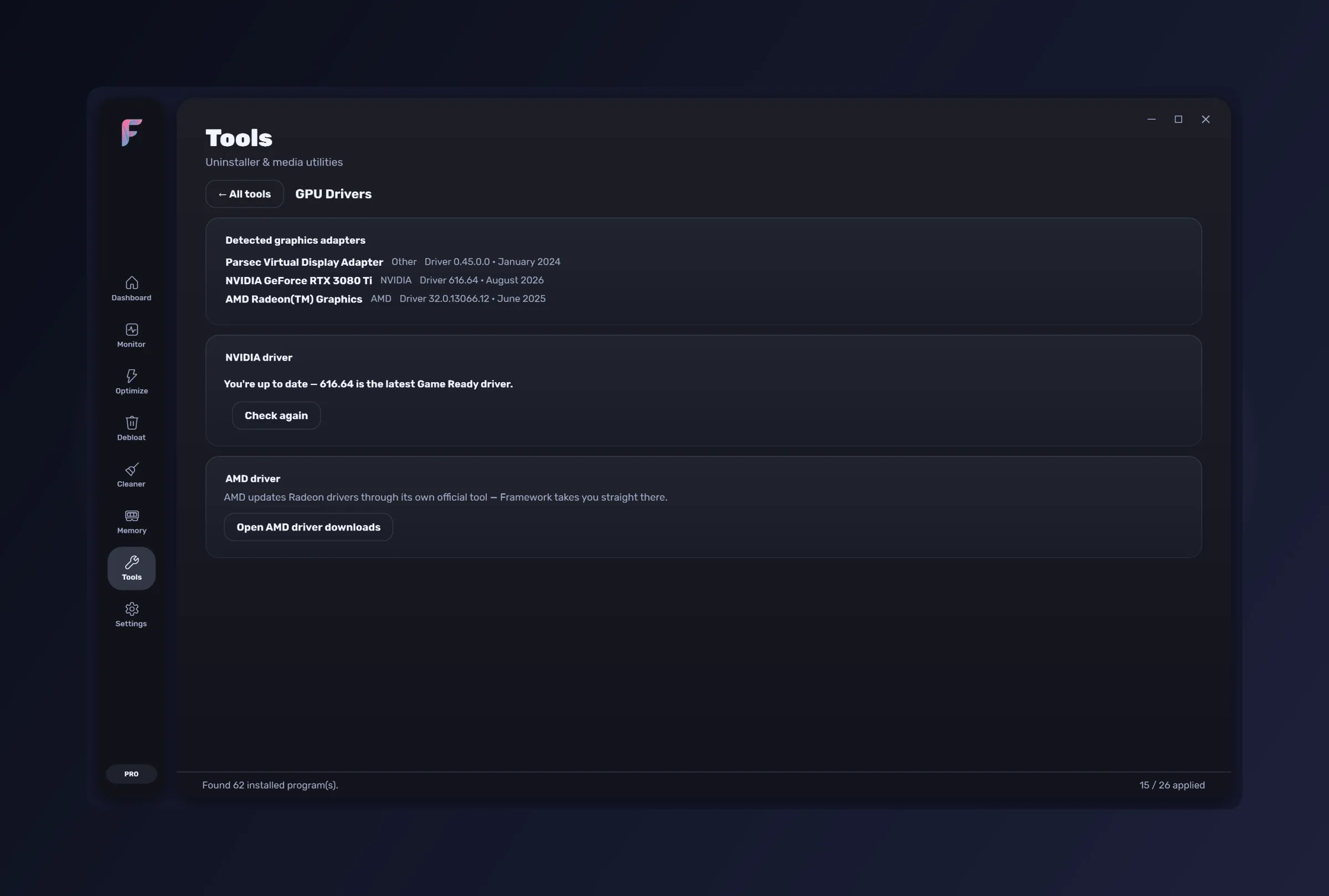Image resolution: width=1329 pixels, height=896 pixels.
Task: Click Uninstaller & media utilities subtitle
Action: 274,162
